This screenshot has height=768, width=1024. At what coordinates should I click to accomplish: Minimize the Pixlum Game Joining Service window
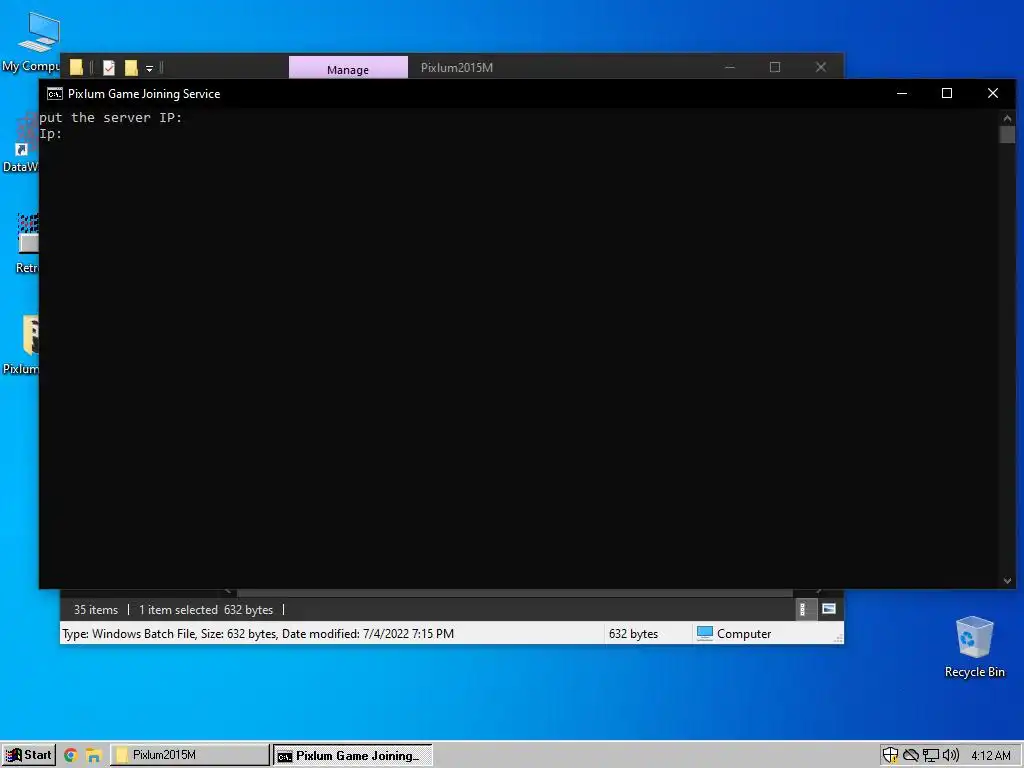[902, 93]
